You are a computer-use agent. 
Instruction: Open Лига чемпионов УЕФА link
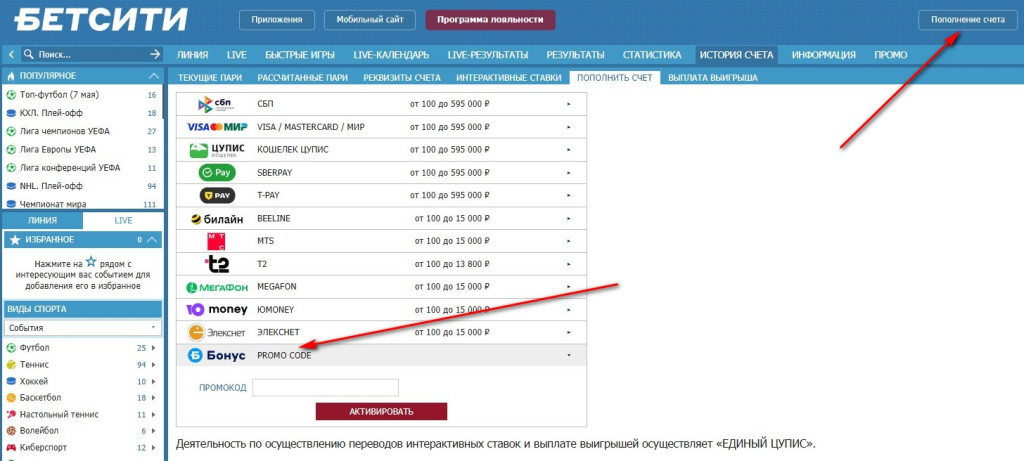(65, 131)
